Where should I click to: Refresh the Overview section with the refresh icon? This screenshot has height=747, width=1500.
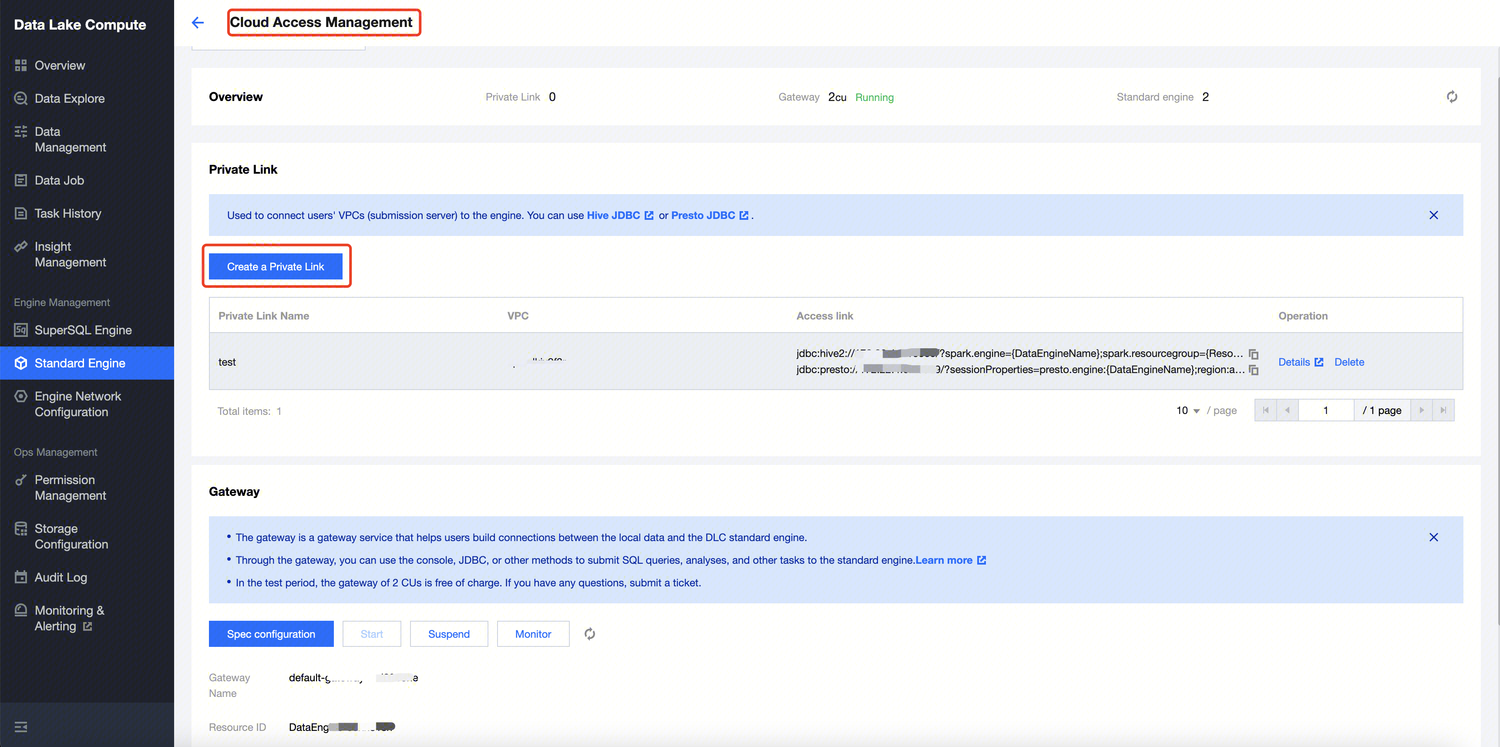tap(1451, 97)
